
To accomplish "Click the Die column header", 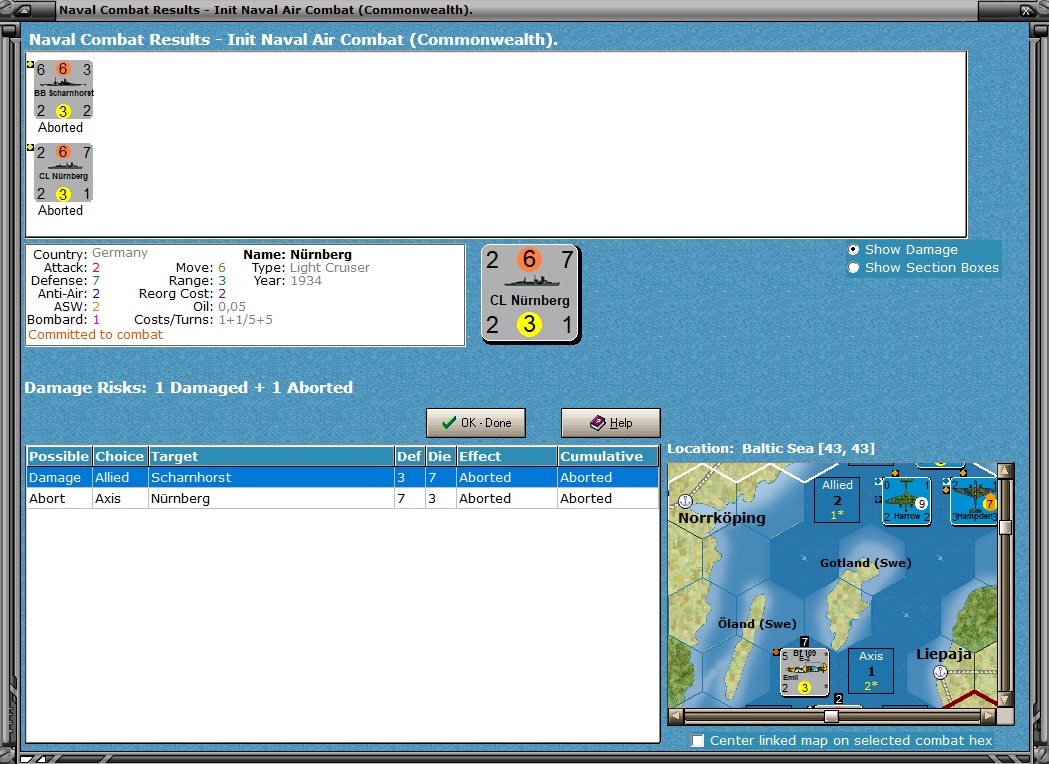I will coord(440,456).
